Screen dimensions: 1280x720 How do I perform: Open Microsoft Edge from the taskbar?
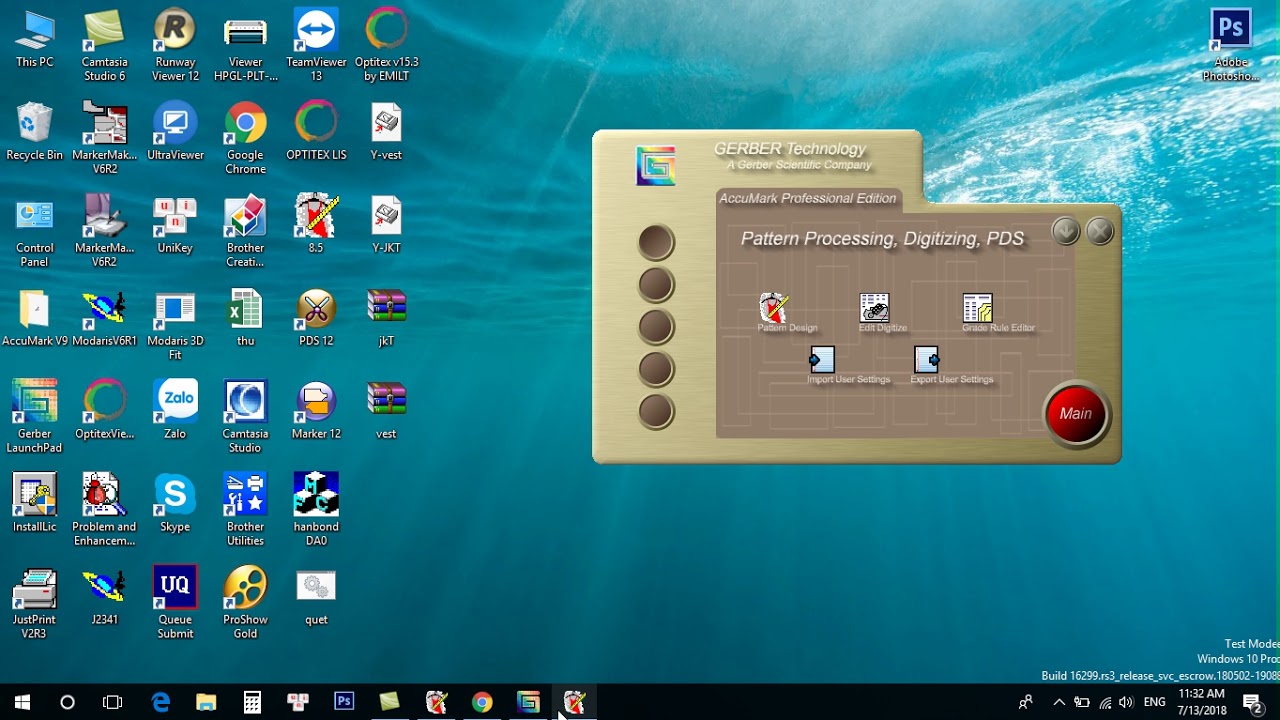(x=160, y=702)
